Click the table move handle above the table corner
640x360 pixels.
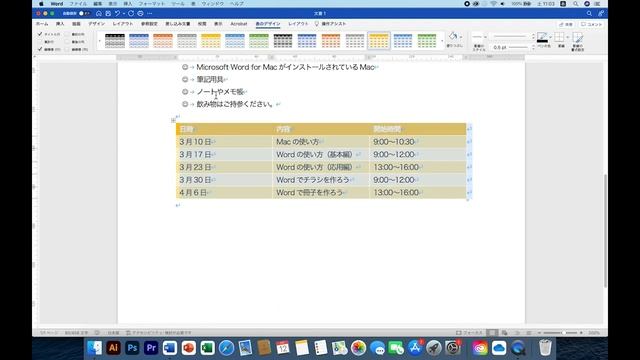pyautogui.click(x=173, y=120)
